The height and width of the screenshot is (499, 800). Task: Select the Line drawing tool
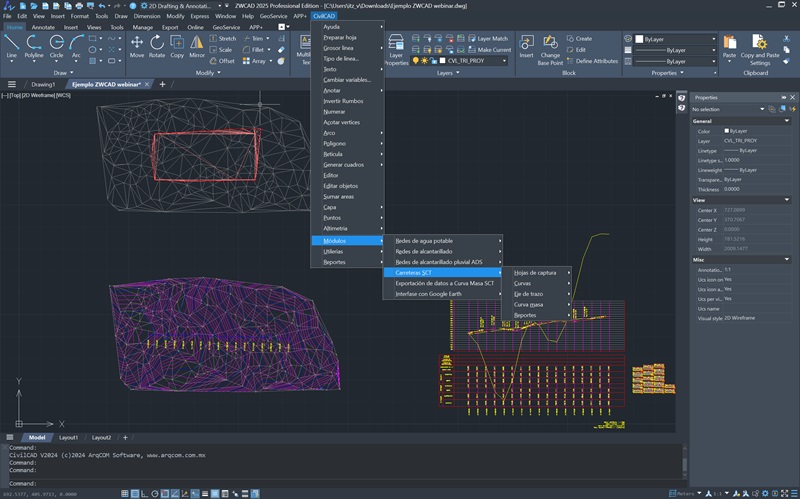point(11,46)
